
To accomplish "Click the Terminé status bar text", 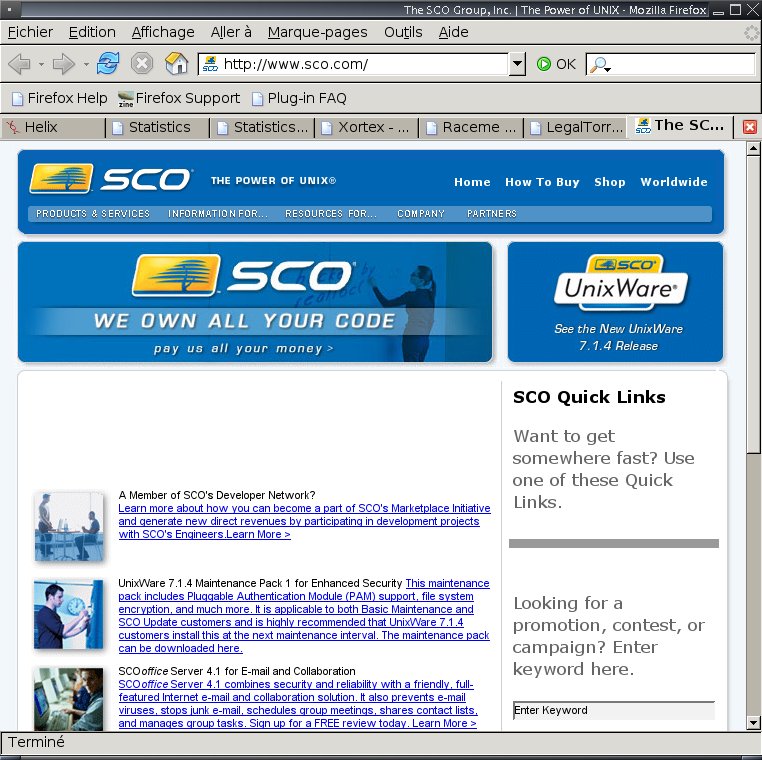I will [36, 743].
